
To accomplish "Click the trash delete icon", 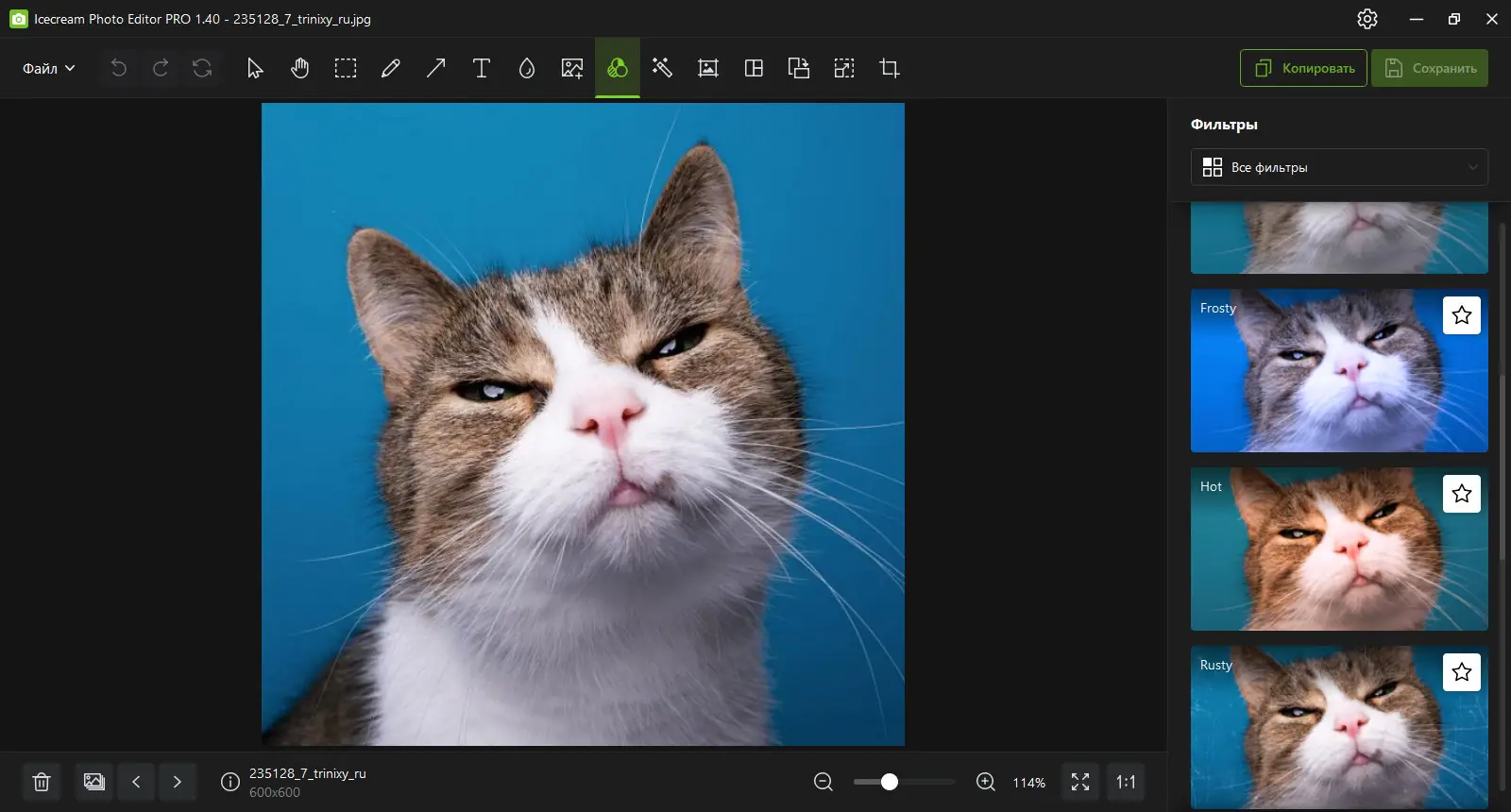I will [42, 782].
